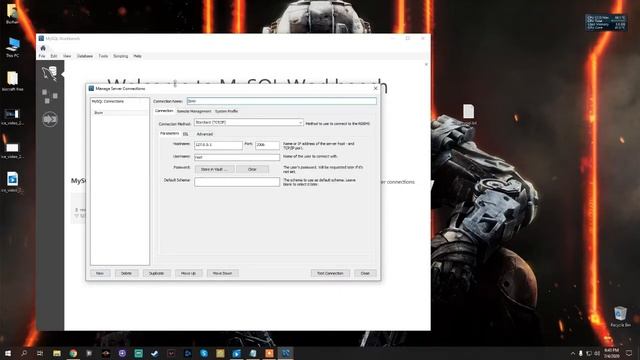This screenshot has width=640, height=360.
Task: Switch to the Remote Management tab
Action: click(194, 111)
